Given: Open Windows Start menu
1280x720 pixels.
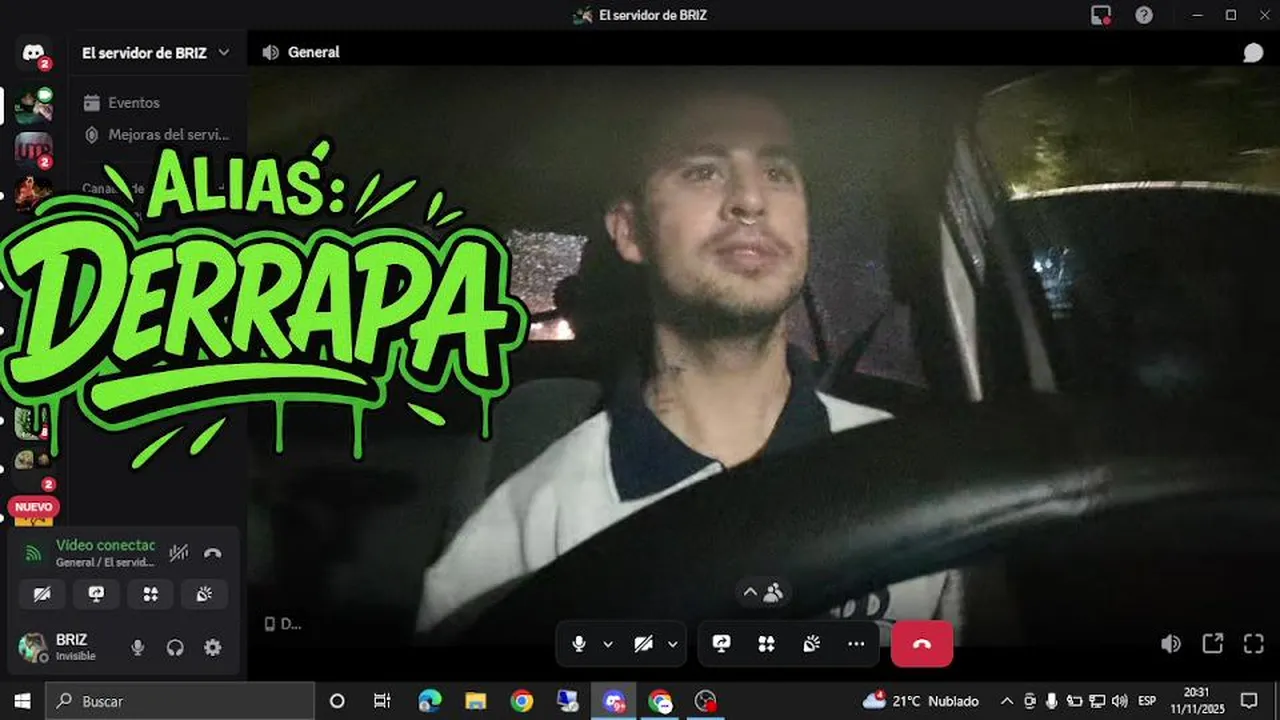Looking at the screenshot, I should coord(22,701).
